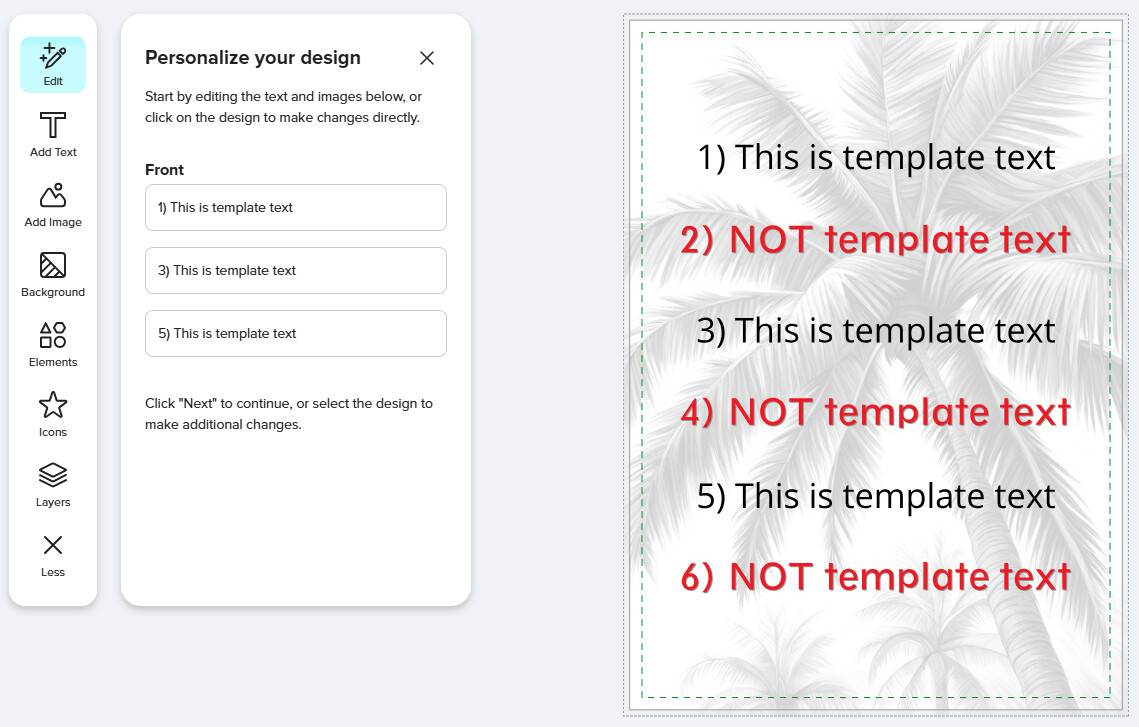The width and height of the screenshot is (1139, 727).
Task: Show the Layers panel
Action: pos(53,485)
